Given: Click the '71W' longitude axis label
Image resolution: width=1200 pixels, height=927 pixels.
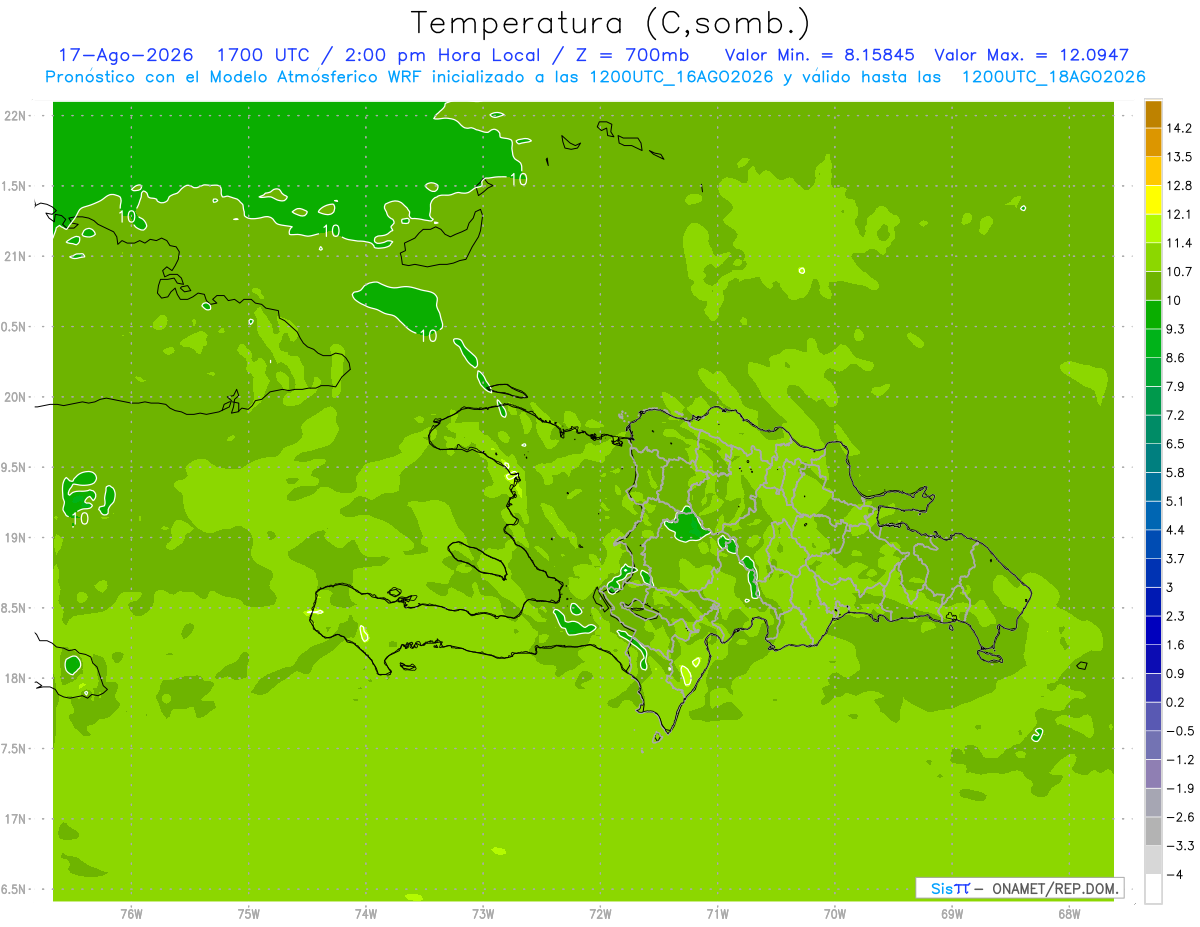Looking at the screenshot, I should (x=717, y=913).
